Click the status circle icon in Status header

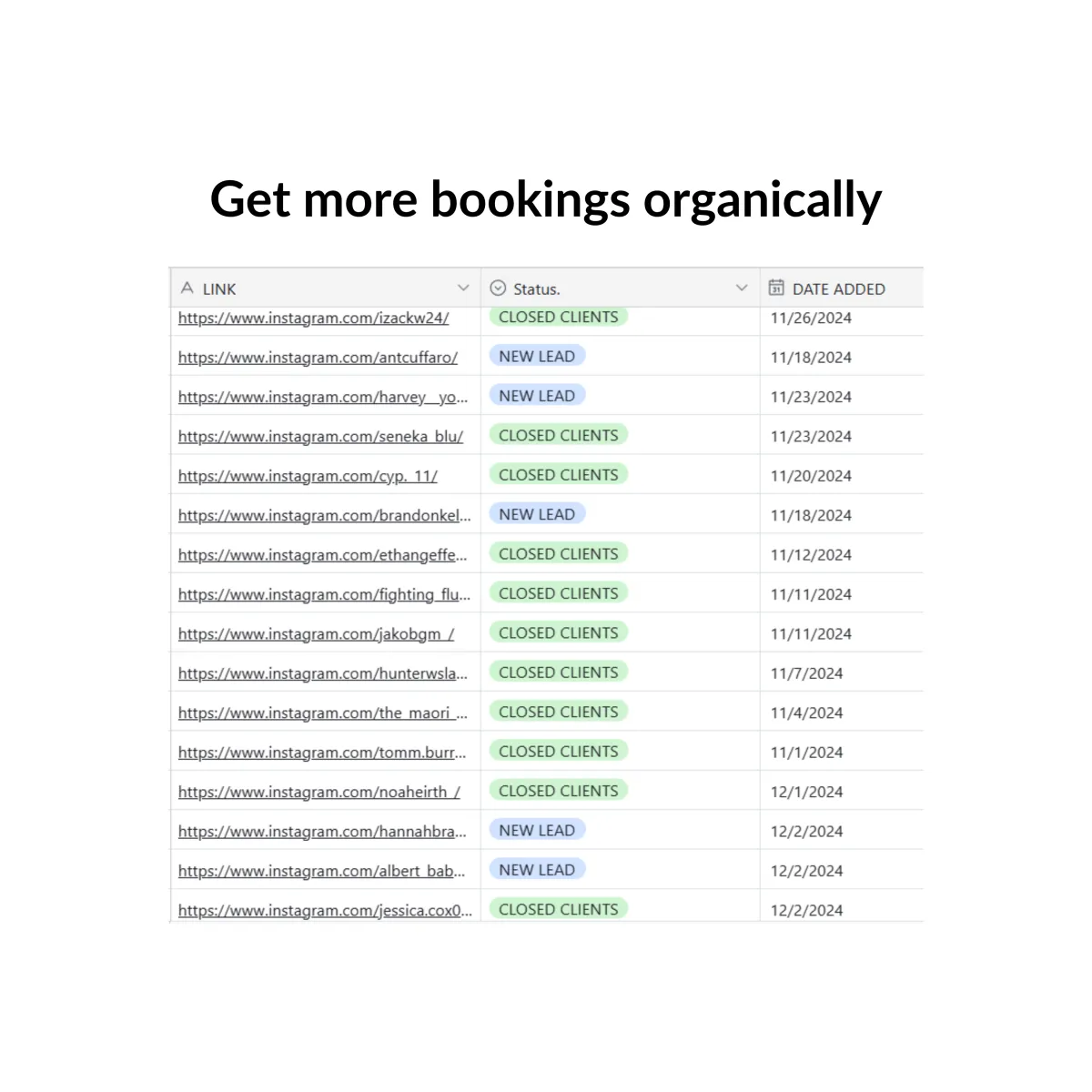coord(498,288)
